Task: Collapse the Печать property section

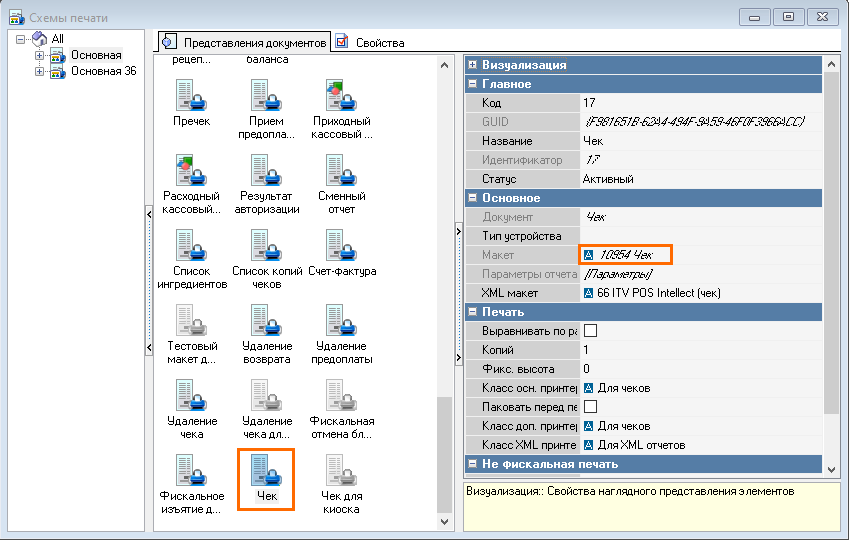Action: pyautogui.click(x=472, y=312)
